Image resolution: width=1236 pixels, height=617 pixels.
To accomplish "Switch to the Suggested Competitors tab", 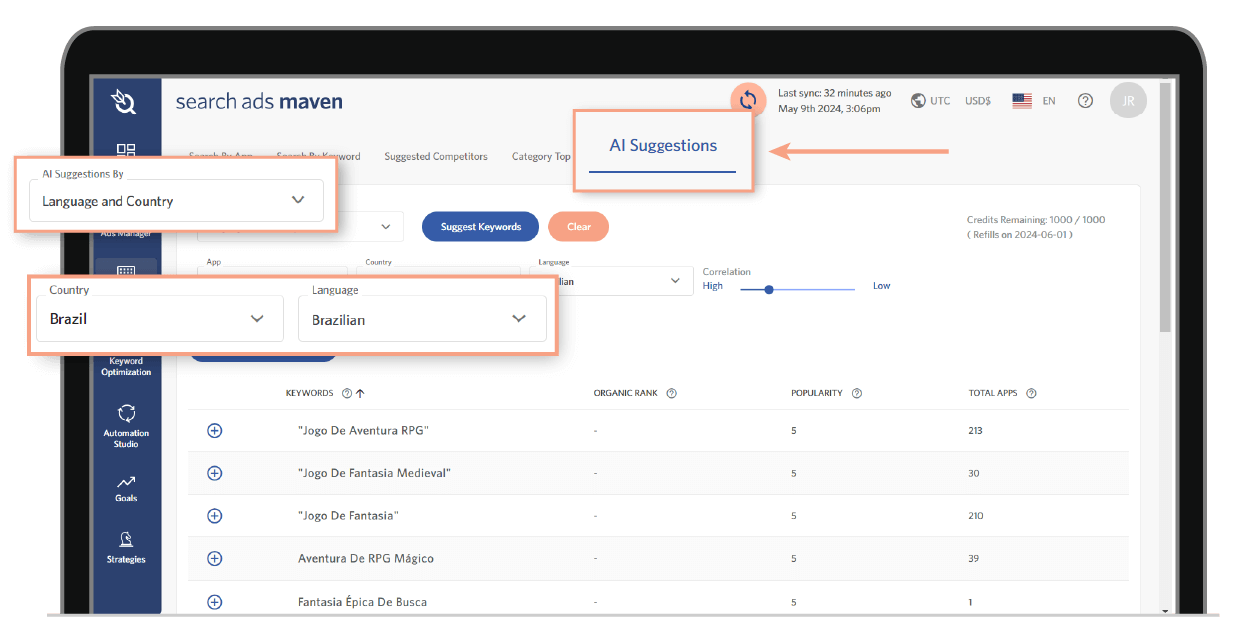I will point(435,157).
